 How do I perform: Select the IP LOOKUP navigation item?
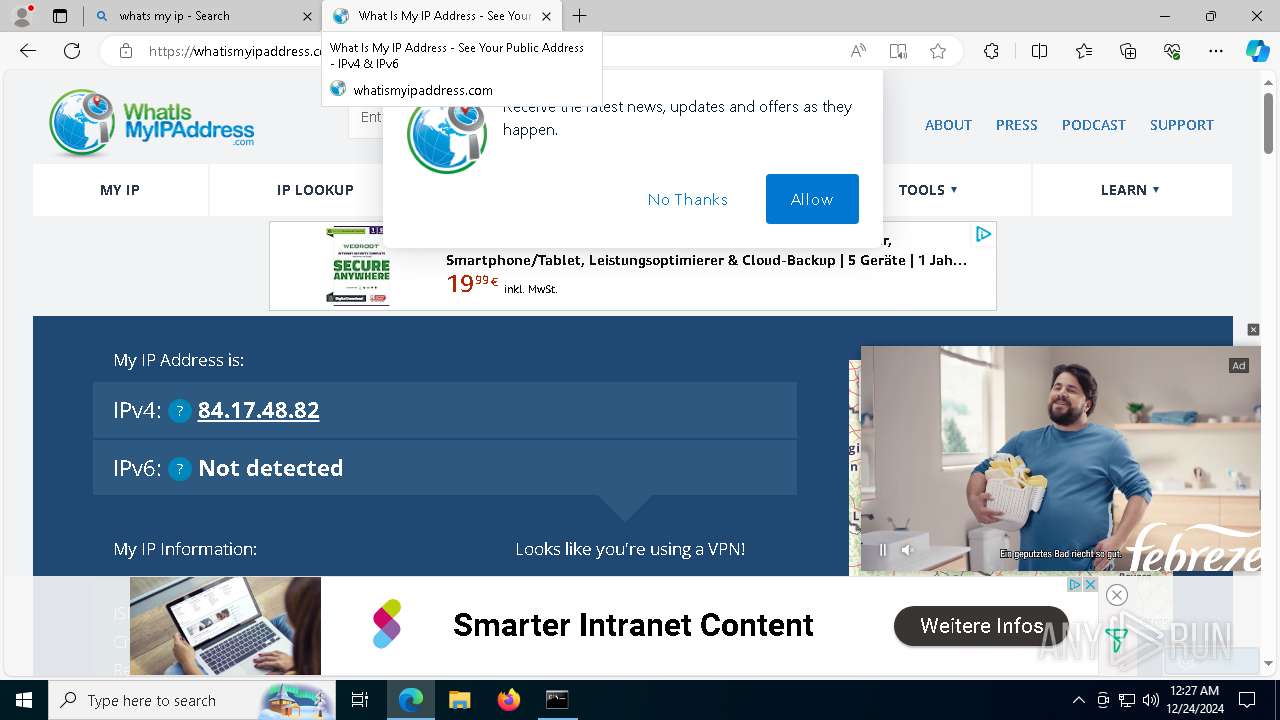click(315, 190)
